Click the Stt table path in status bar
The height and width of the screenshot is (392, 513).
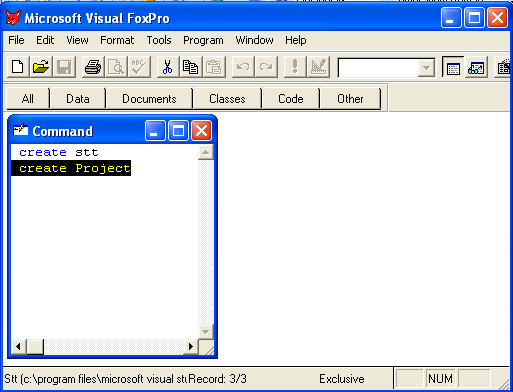95,379
